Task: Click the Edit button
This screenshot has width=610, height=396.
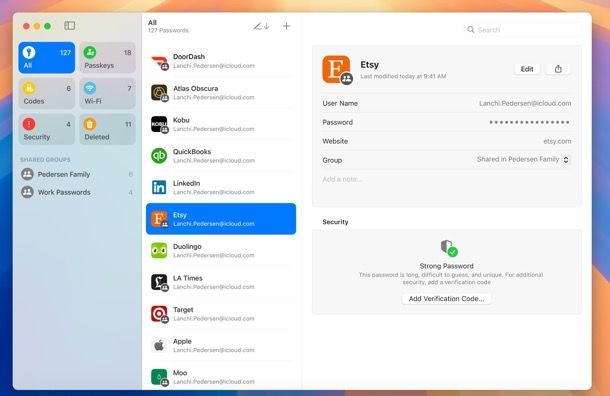Action: tap(527, 69)
